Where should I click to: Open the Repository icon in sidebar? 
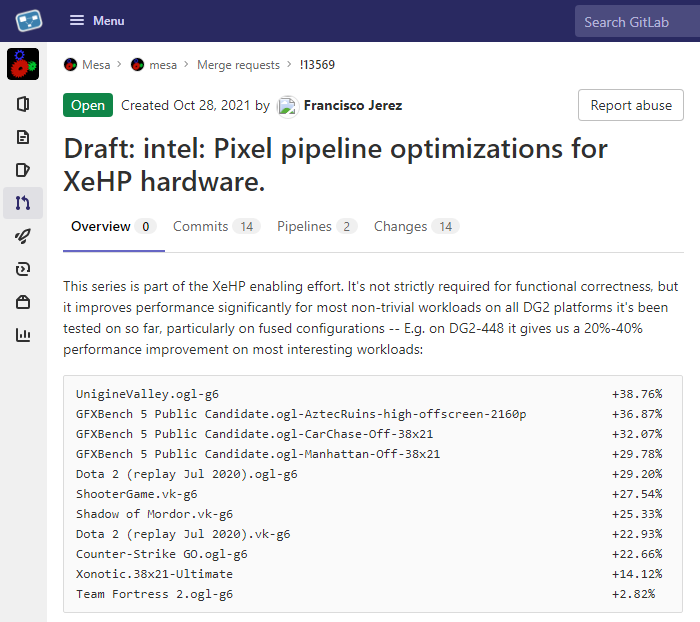(x=23, y=137)
